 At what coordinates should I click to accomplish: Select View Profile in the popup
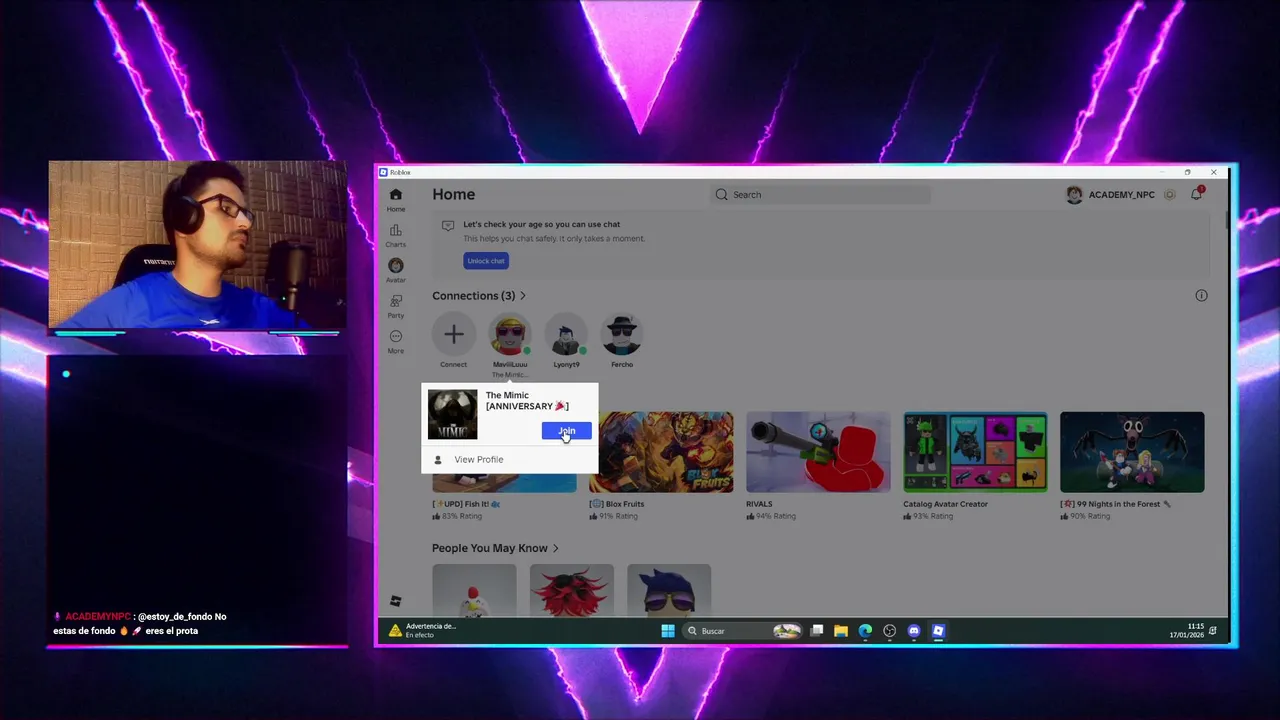point(479,460)
